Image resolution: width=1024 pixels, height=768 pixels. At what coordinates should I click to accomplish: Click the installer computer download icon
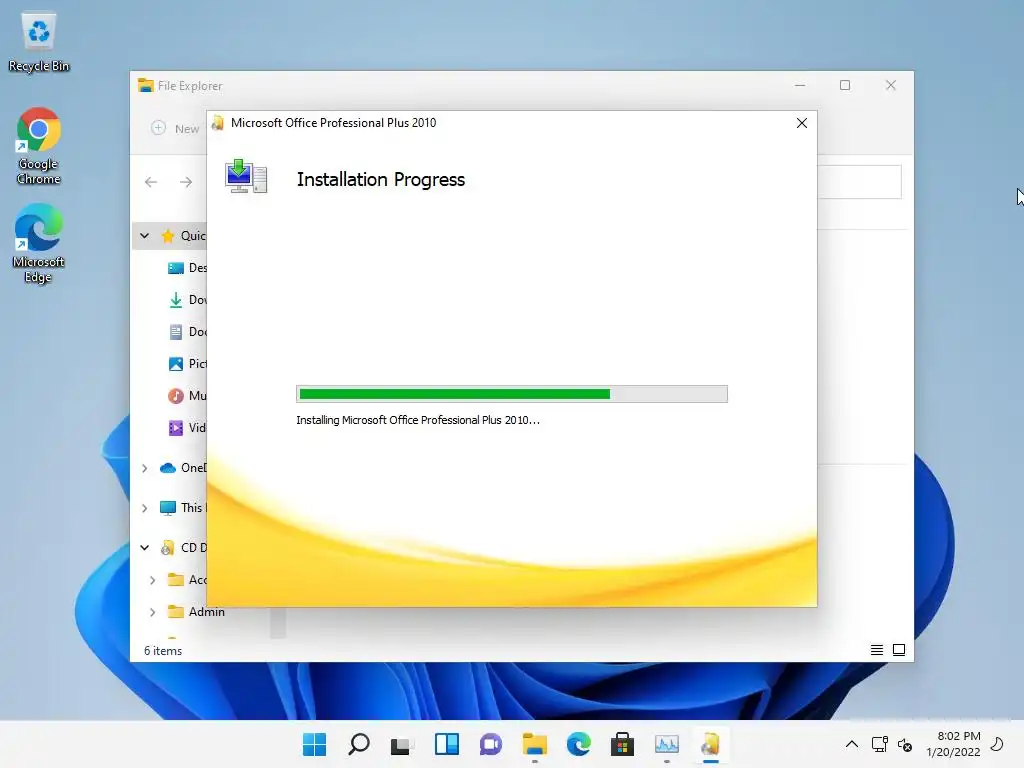(x=246, y=176)
